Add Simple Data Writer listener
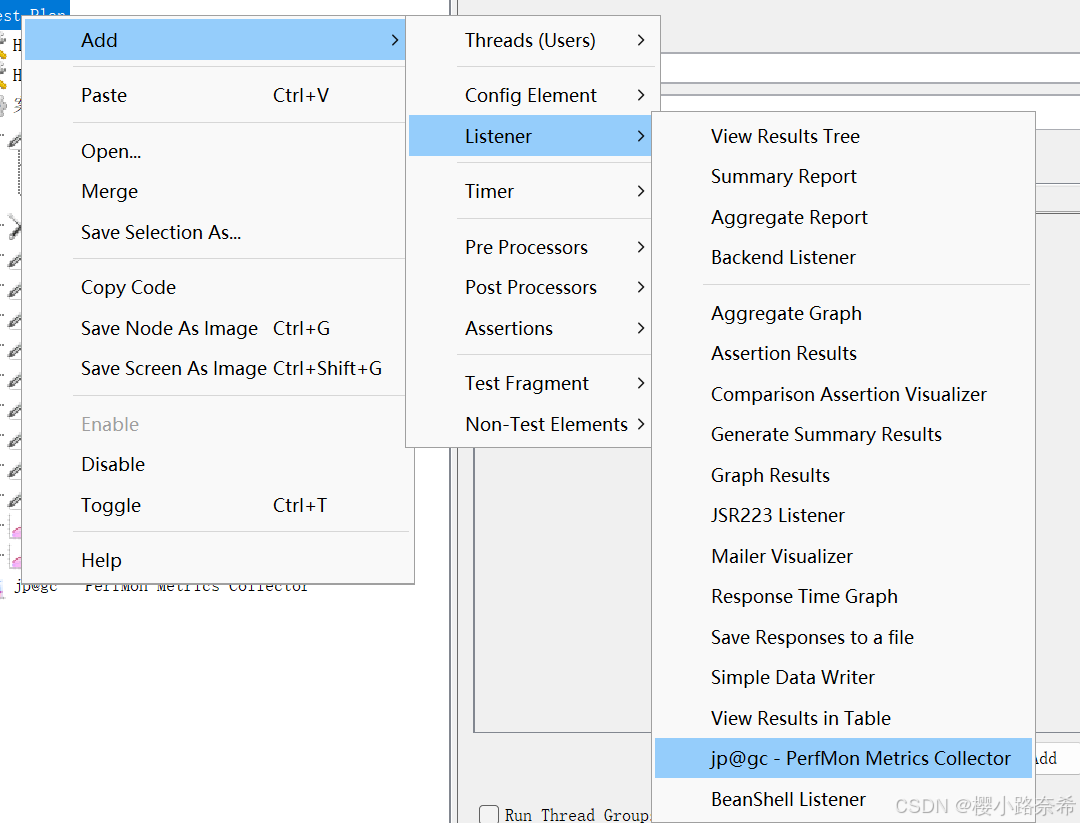Screen dimensions: 1080x823 click(x=843, y=677)
